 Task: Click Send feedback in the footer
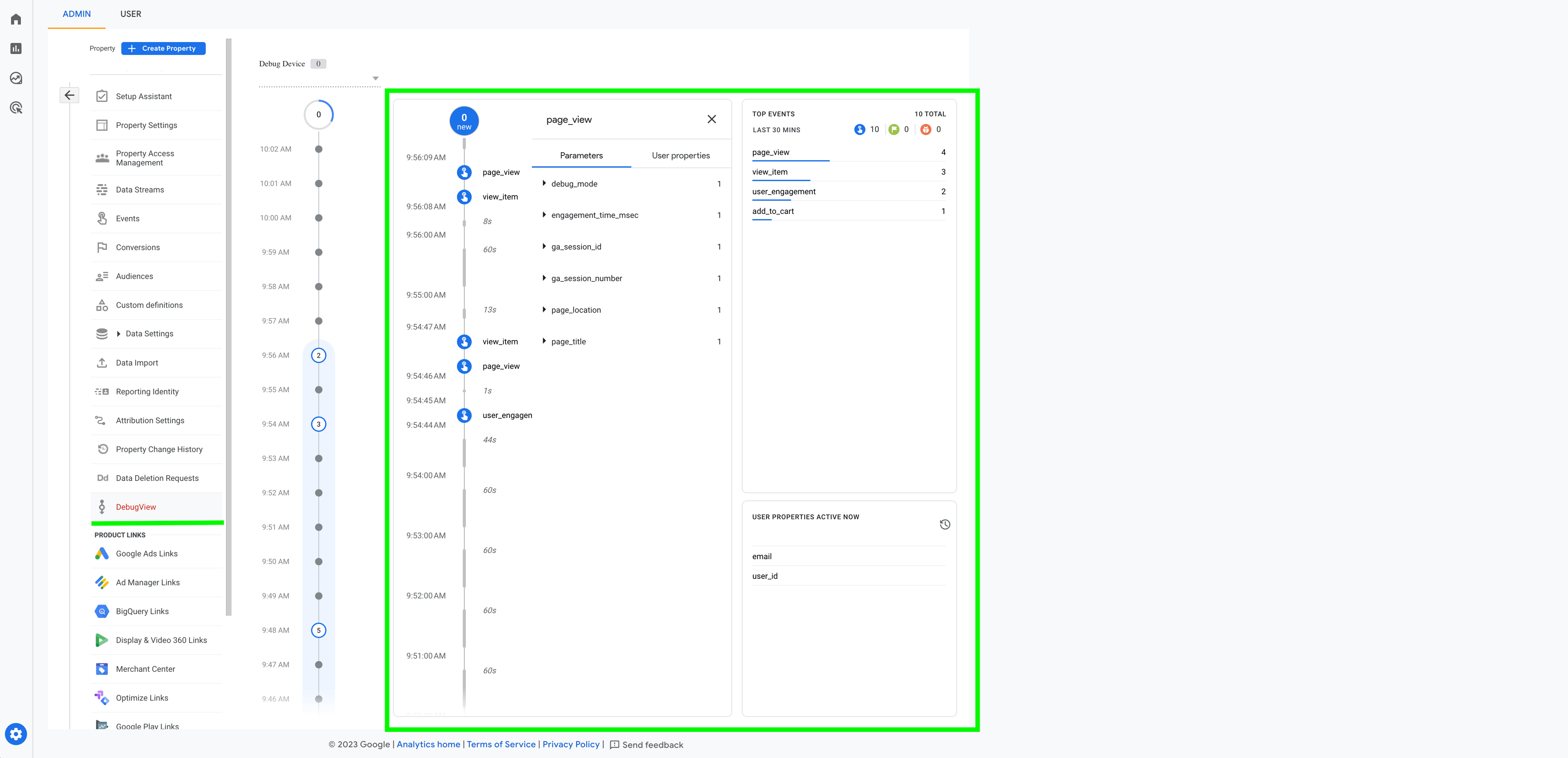pos(646,745)
